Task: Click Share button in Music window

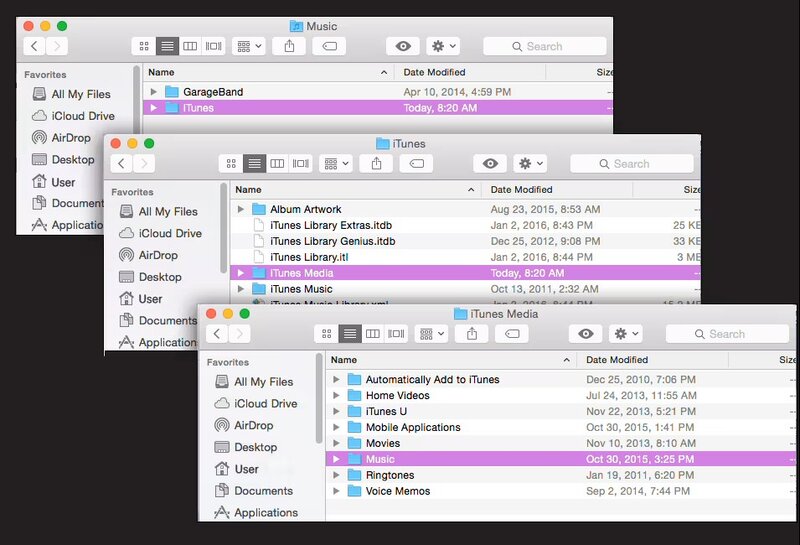Action: point(289,46)
